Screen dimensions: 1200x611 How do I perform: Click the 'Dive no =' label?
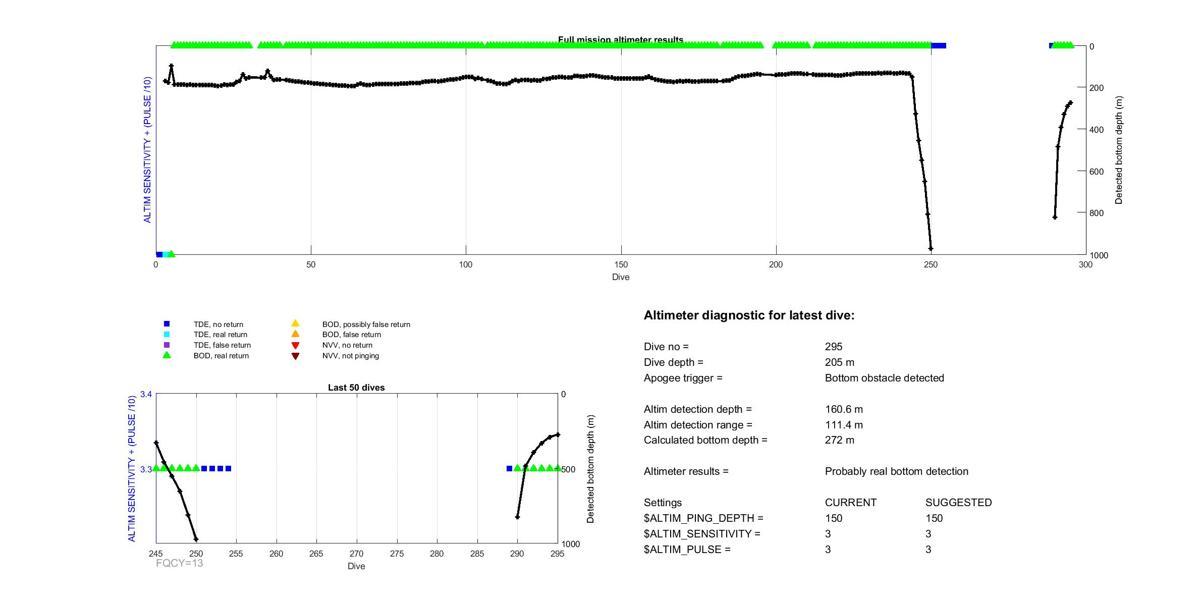(666, 346)
